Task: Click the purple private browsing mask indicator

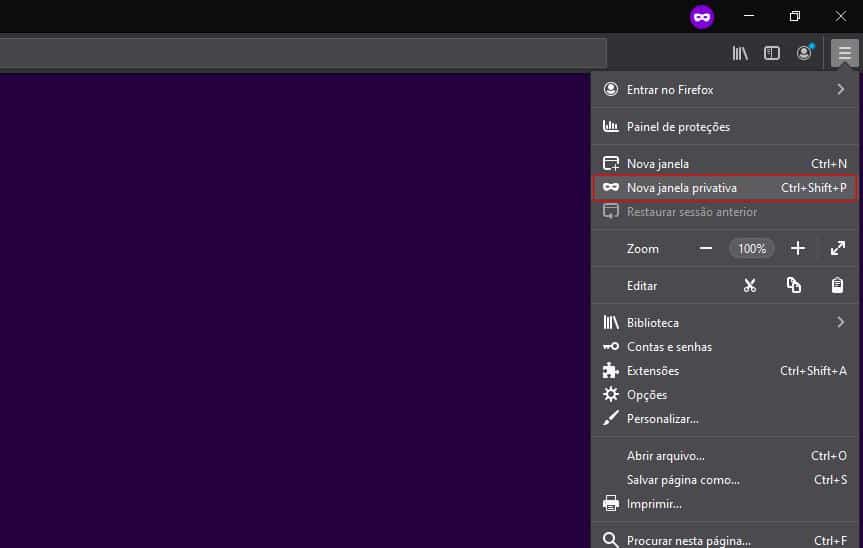Action: coord(702,17)
